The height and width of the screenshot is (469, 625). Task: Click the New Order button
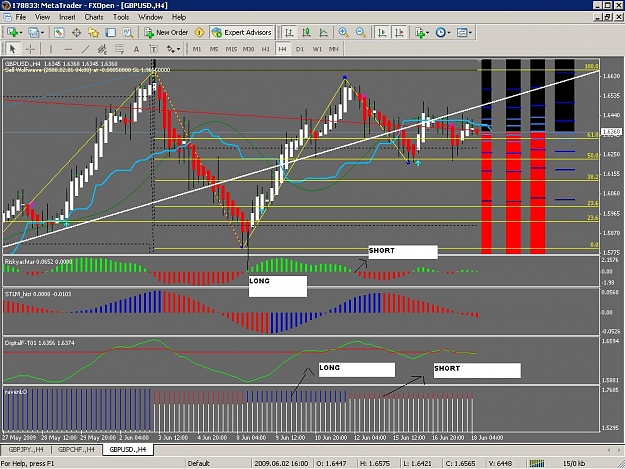click(x=167, y=33)
